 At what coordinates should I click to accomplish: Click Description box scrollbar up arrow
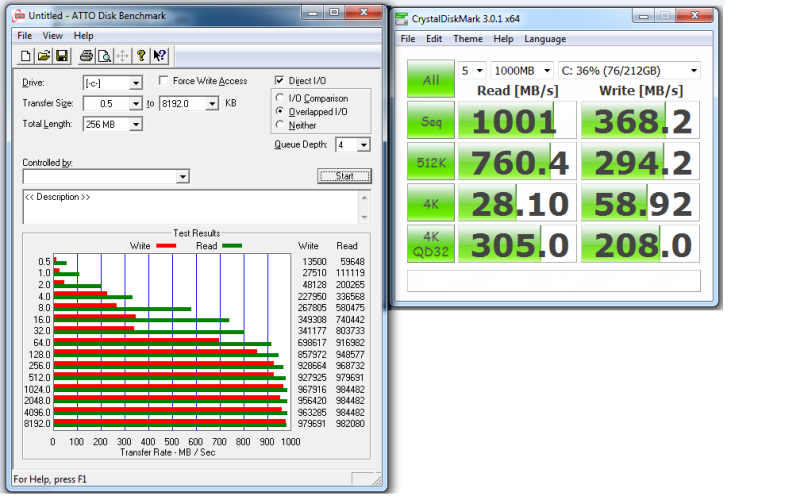tap(364, 197)
